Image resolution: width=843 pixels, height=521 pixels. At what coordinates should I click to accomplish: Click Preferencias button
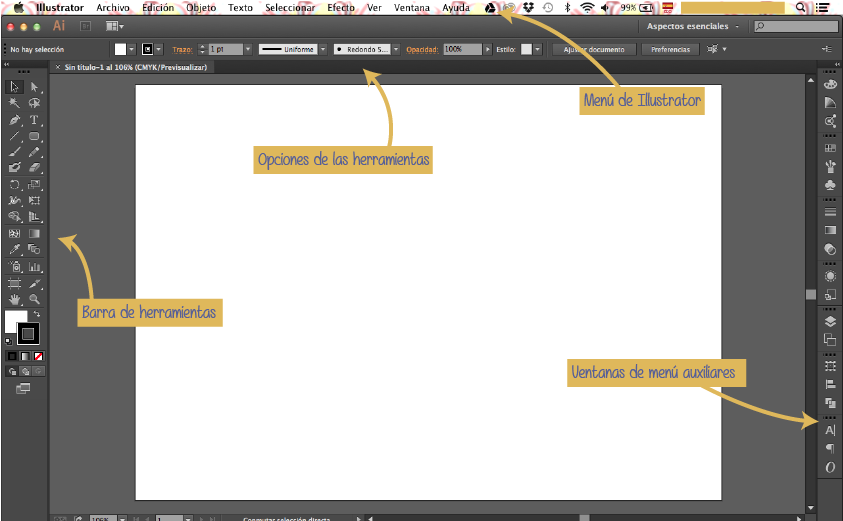[x=670, y=49]
